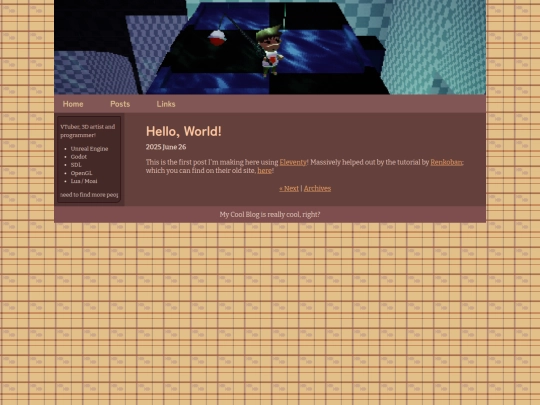This screenshot has height=405, width=540.
Task: Click the My Cool Blog footer text
Action: click(270, 215)
